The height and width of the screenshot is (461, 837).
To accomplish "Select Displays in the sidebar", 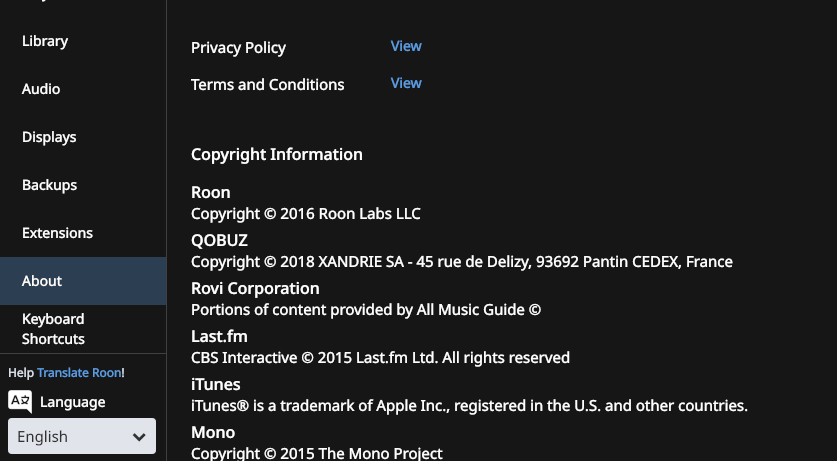I will [49, 137].
